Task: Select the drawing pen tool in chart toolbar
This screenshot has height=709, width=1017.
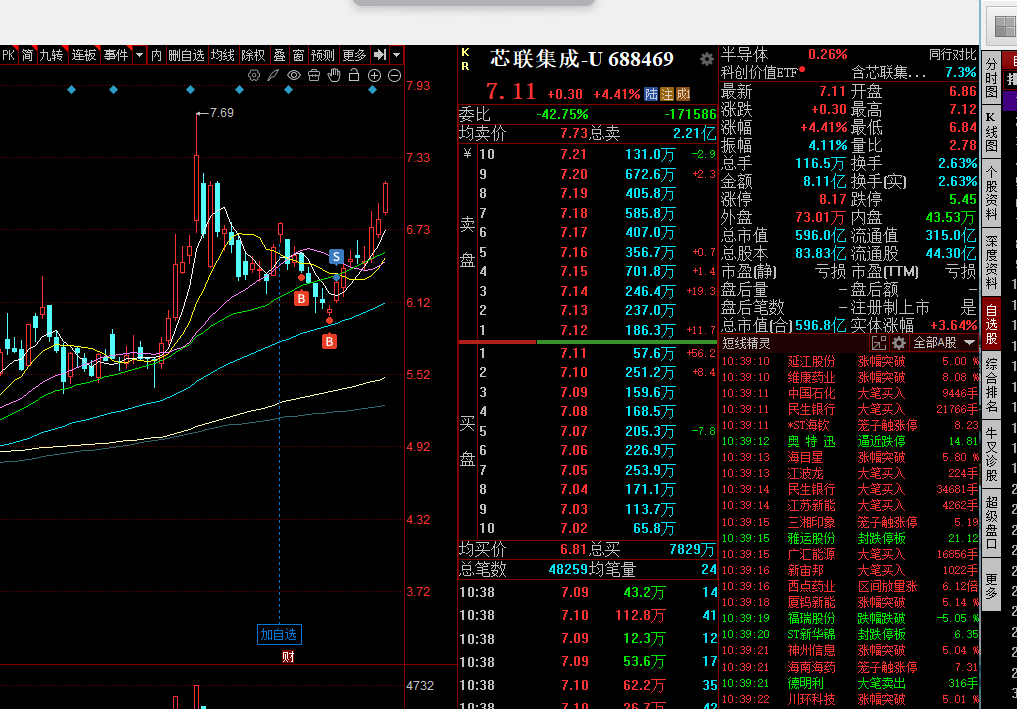Action: coord(274,75)
